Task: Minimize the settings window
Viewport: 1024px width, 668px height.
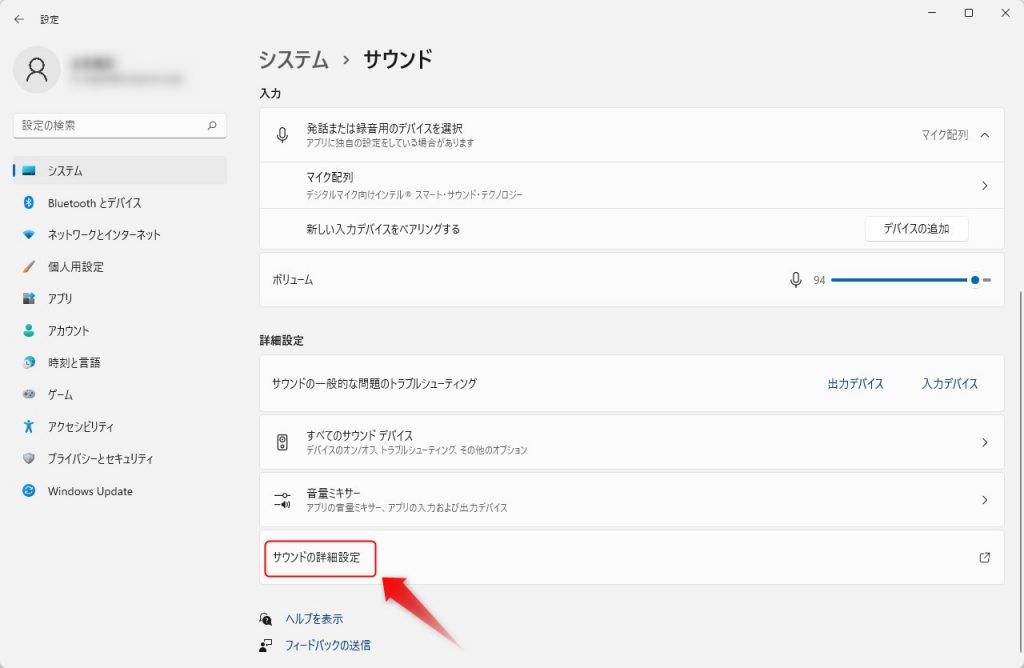Action: click(932, 13)
